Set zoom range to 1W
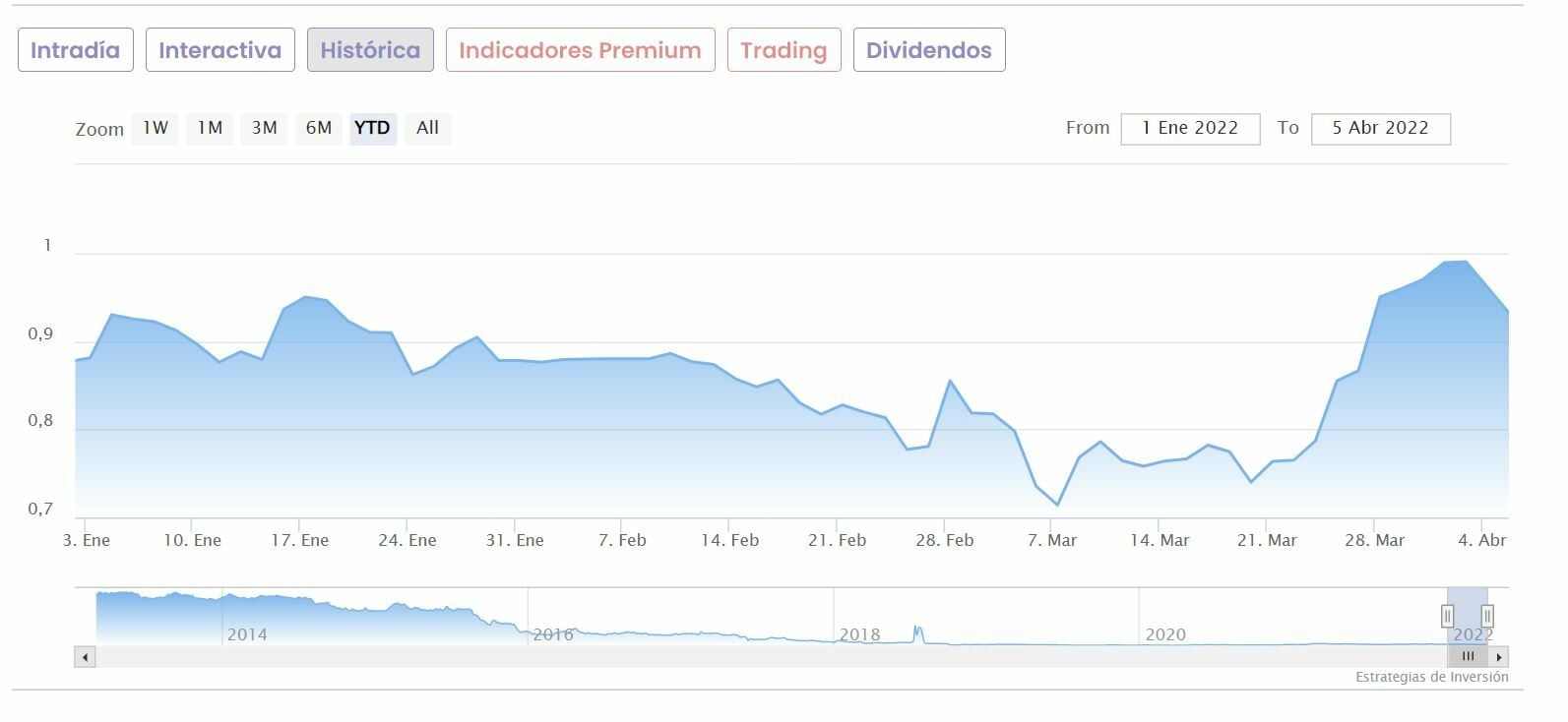The width and height of the screenshot is (1568, 722). pyautogui.click(x=156, y=128)
